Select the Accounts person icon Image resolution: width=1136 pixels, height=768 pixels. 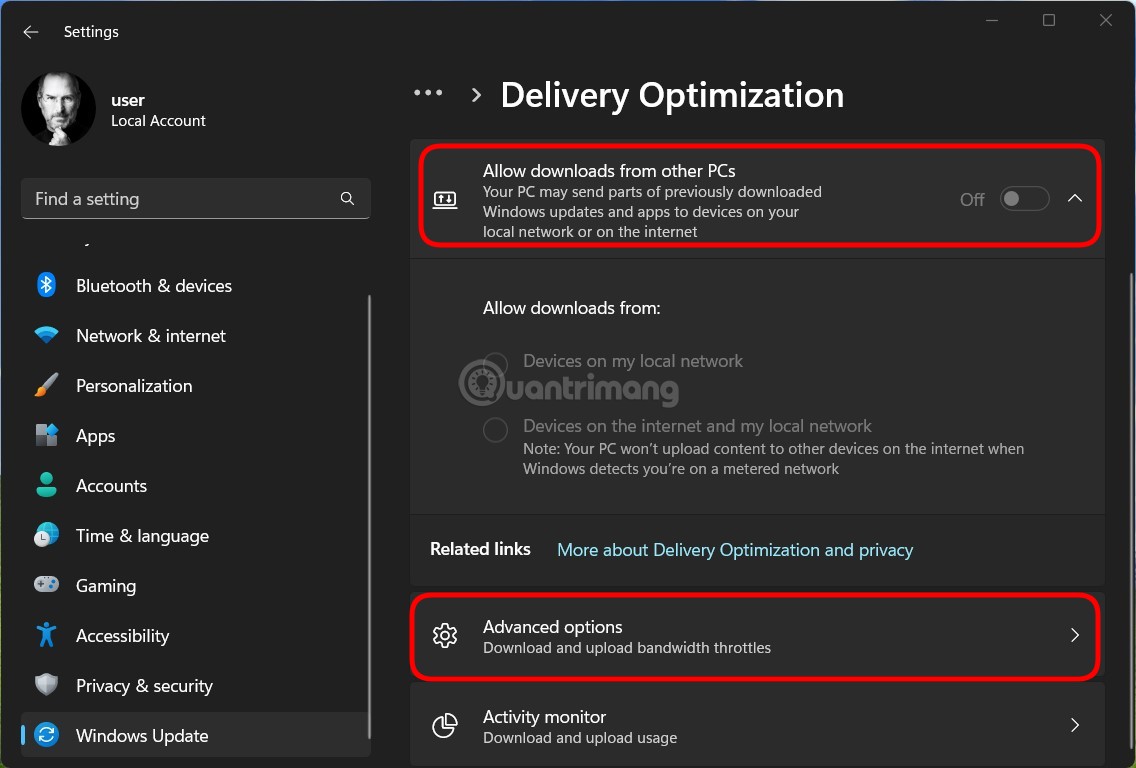[46, 485]
